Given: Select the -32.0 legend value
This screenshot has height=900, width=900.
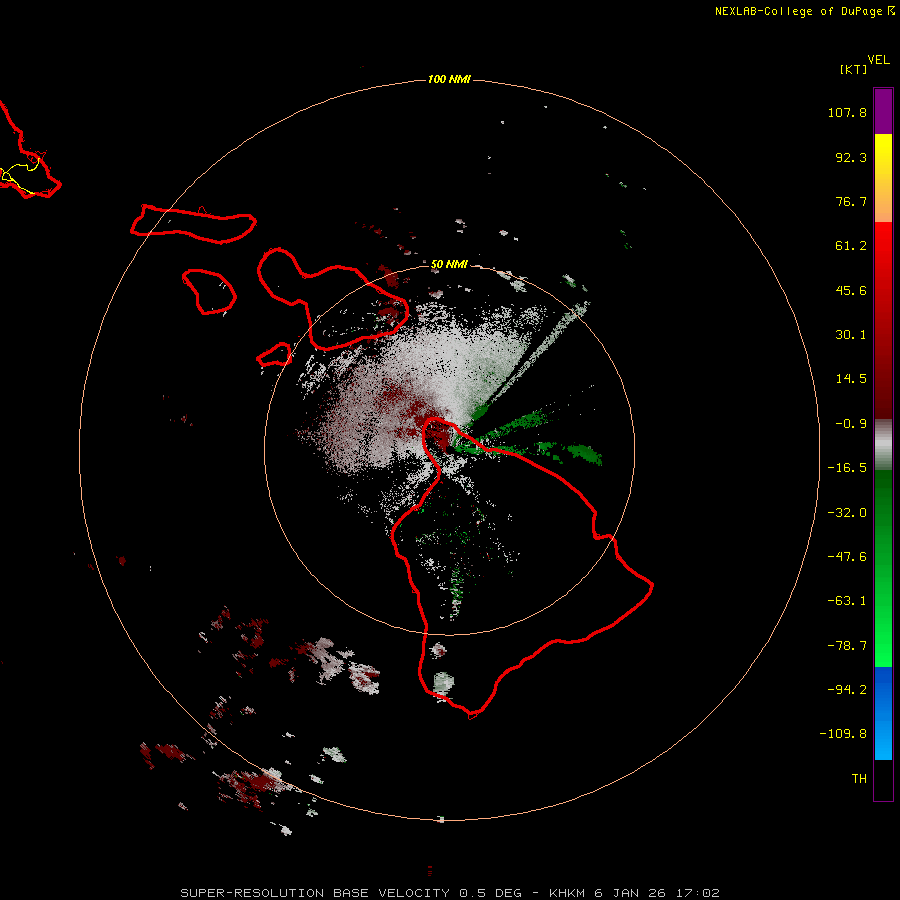Looking at the screenshot, I should point(847,513).
